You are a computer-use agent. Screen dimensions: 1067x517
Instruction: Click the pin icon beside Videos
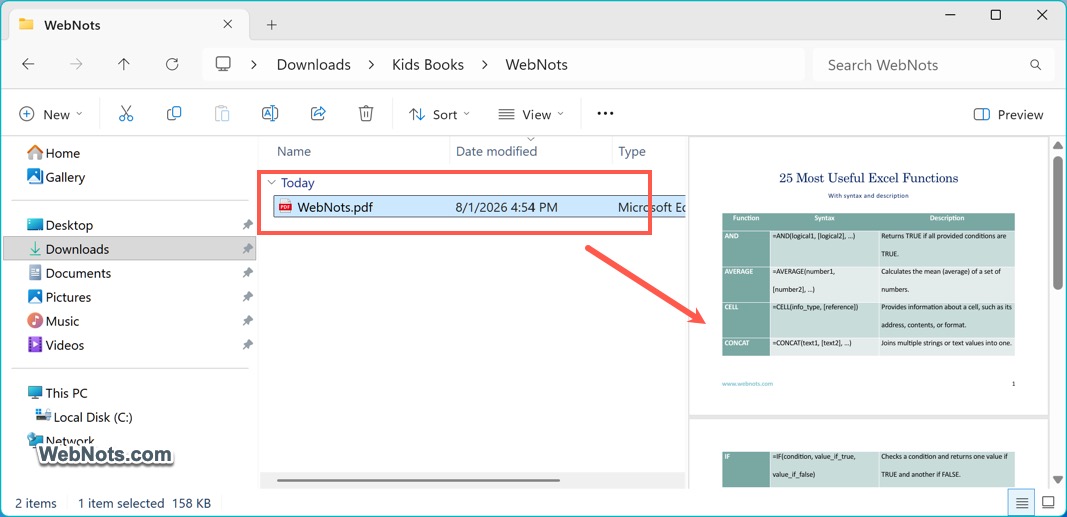coord(248,345)
